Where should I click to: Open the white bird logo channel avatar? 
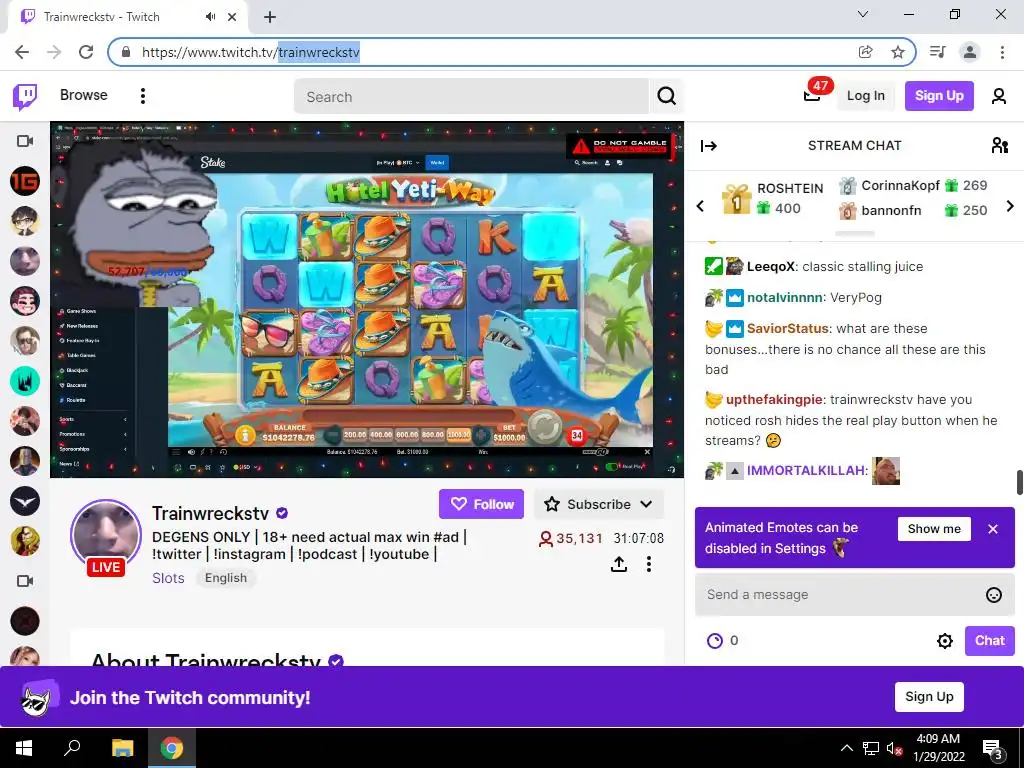point(25,501)
